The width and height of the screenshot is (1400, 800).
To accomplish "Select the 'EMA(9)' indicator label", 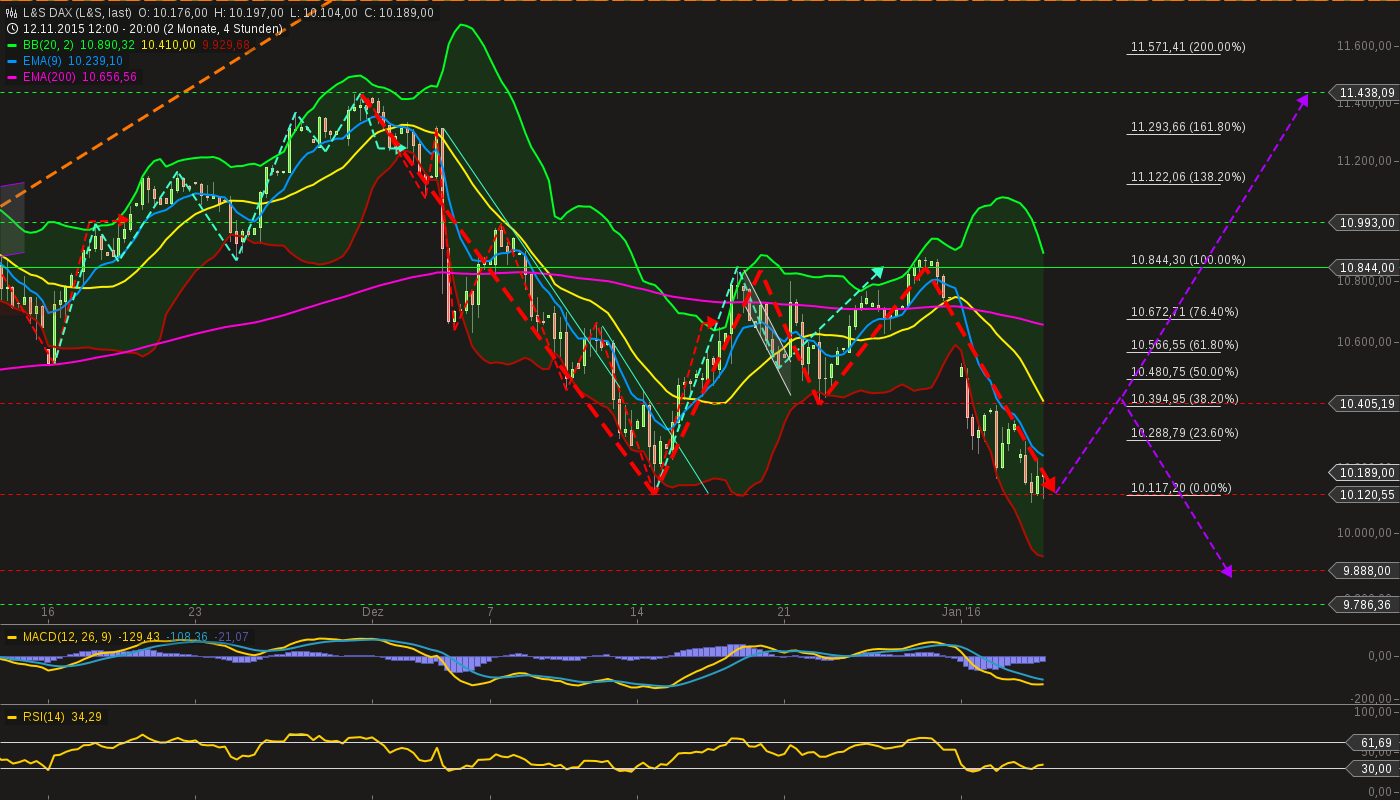I will point(43,61).
